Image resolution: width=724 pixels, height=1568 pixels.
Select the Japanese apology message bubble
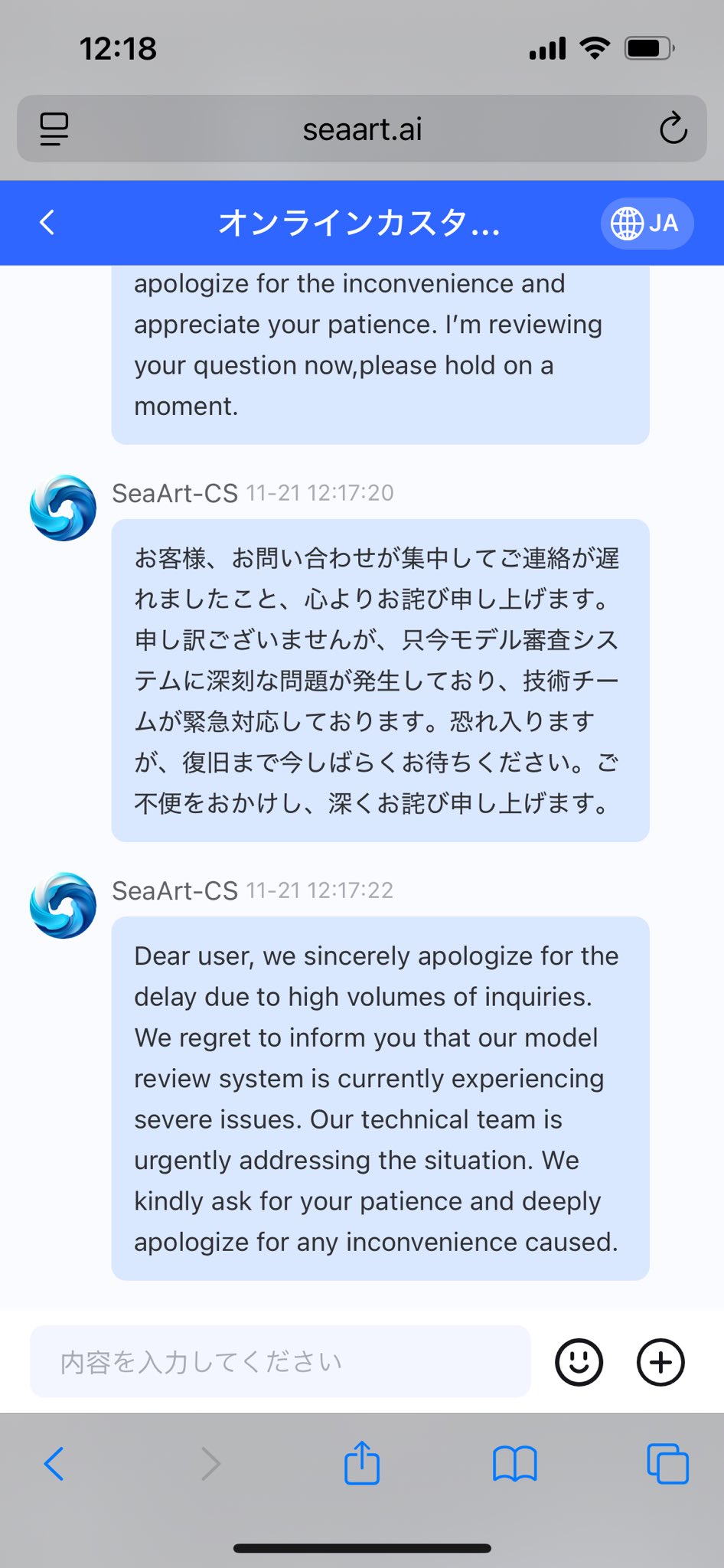[380, 680]
